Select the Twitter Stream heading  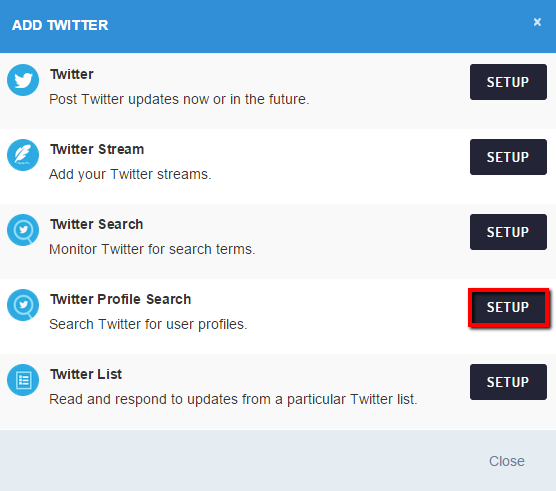click(x=97, y=149)
